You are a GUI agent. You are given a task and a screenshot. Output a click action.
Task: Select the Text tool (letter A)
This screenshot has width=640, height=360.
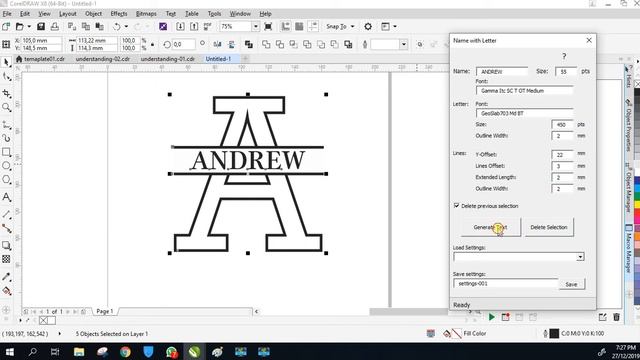6,197
